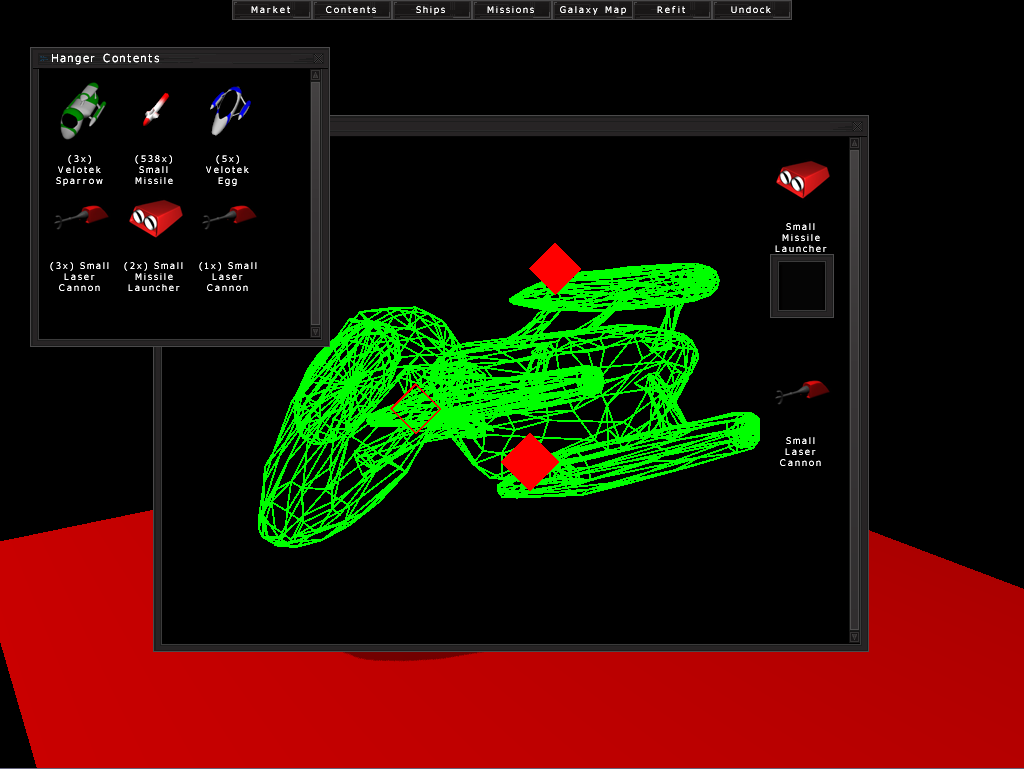This screenshot has height=769, width=1024.
Task: Open the Galaxy Map
Action: tap(593, 10)
